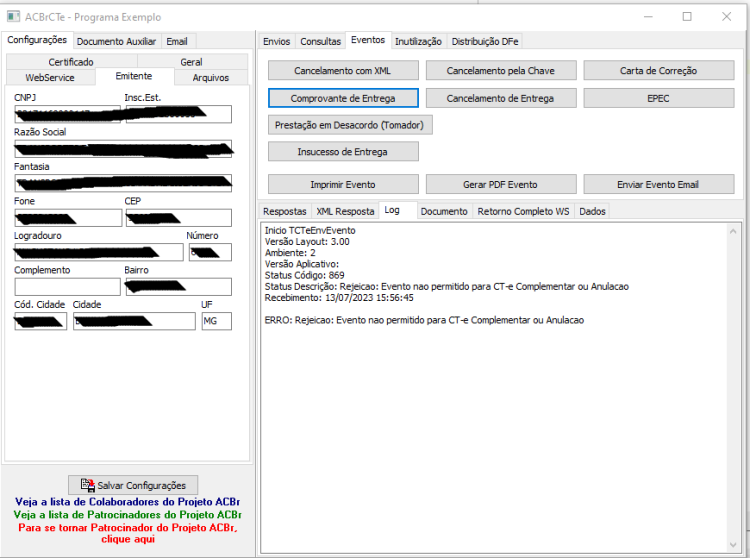Screen dimensions: 750x558
Task: Switch to Documento Auxiliar tab
Action: tap(116, 42)
